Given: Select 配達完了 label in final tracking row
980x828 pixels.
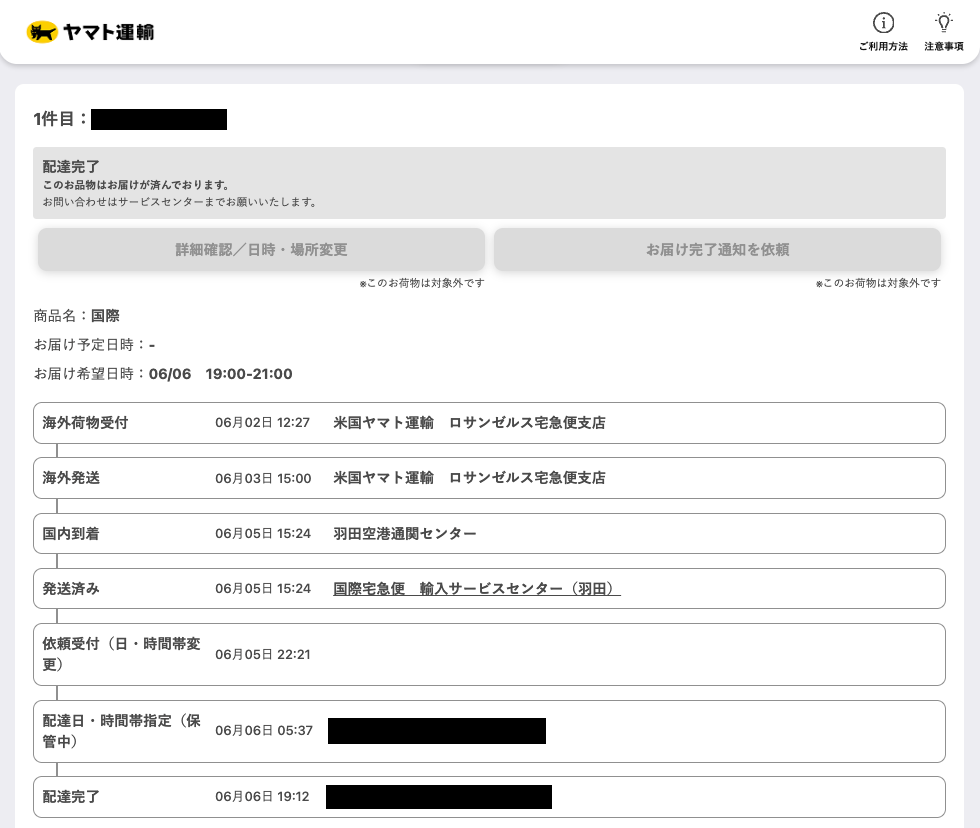Looking at the screenshot, I should tap(71, 797).
